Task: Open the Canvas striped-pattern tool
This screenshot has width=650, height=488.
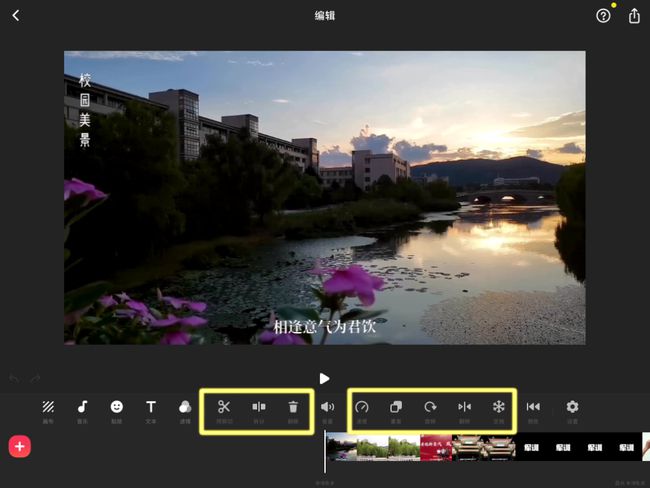Action: [x=48, y=410]
